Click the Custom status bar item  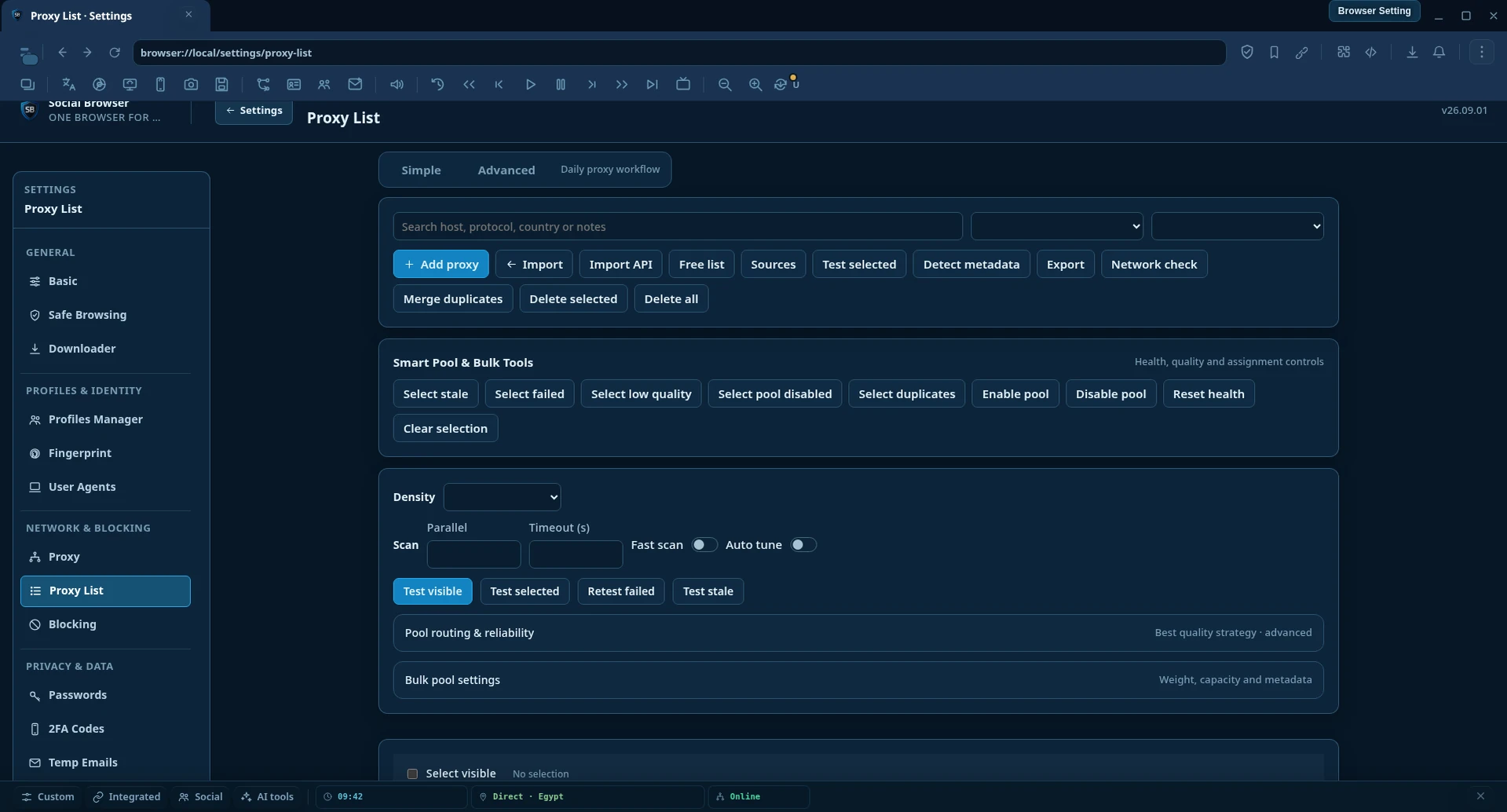48,796
